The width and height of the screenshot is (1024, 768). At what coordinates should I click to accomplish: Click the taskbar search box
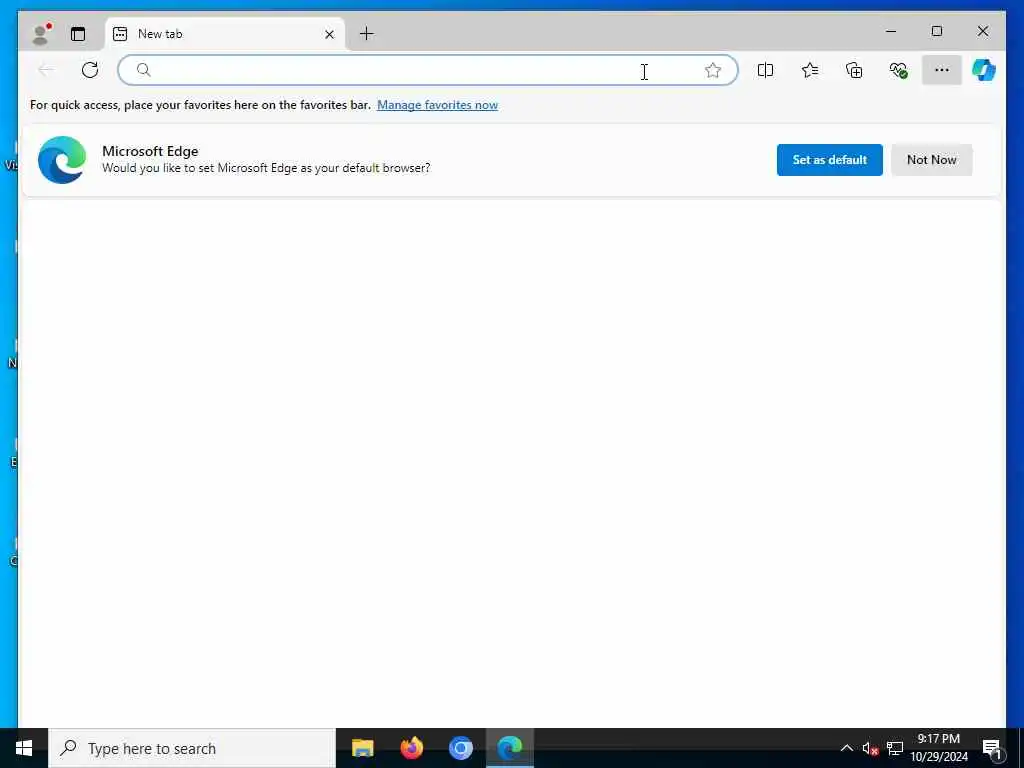(x=192, y=748)
